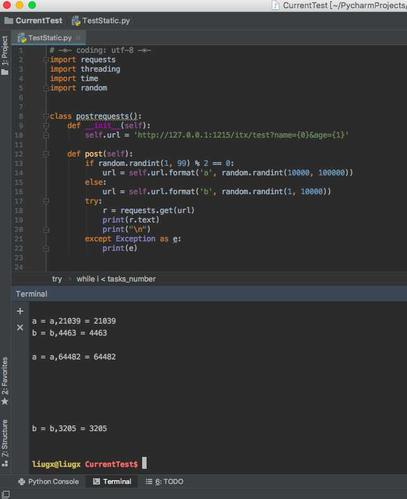Click the terminal prompt cursor

(144, 463)
